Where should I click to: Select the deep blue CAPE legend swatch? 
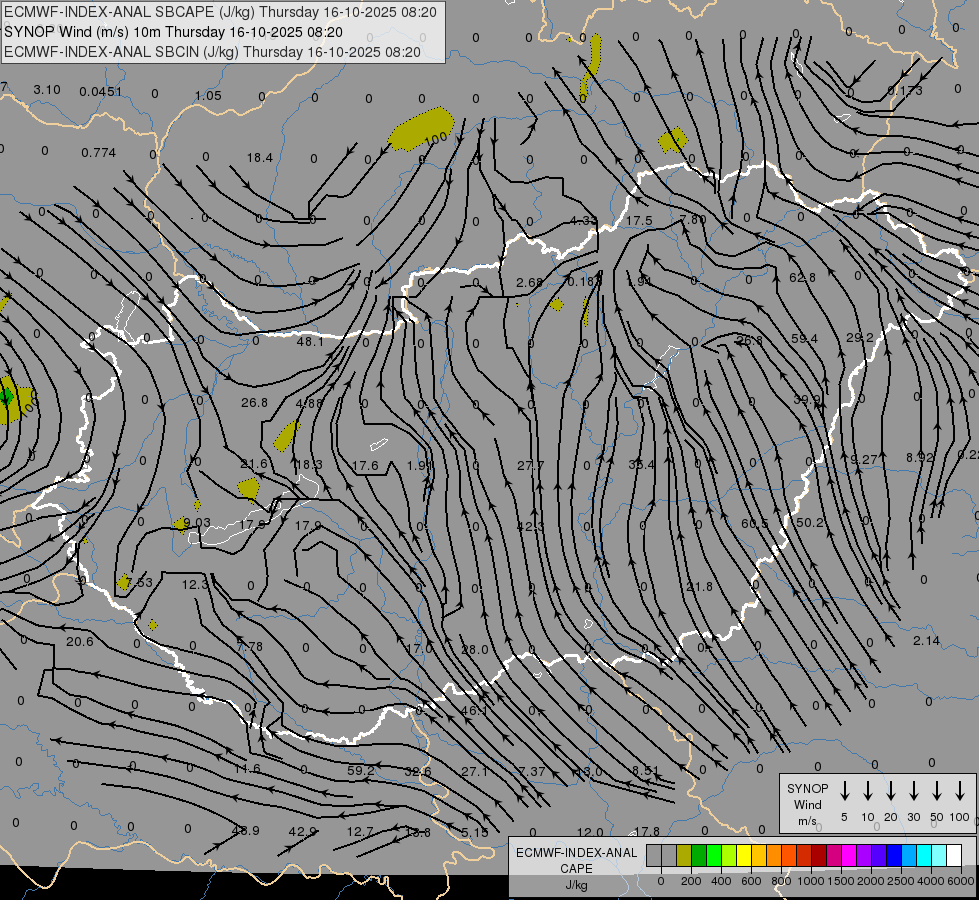(x=893, y=856)
